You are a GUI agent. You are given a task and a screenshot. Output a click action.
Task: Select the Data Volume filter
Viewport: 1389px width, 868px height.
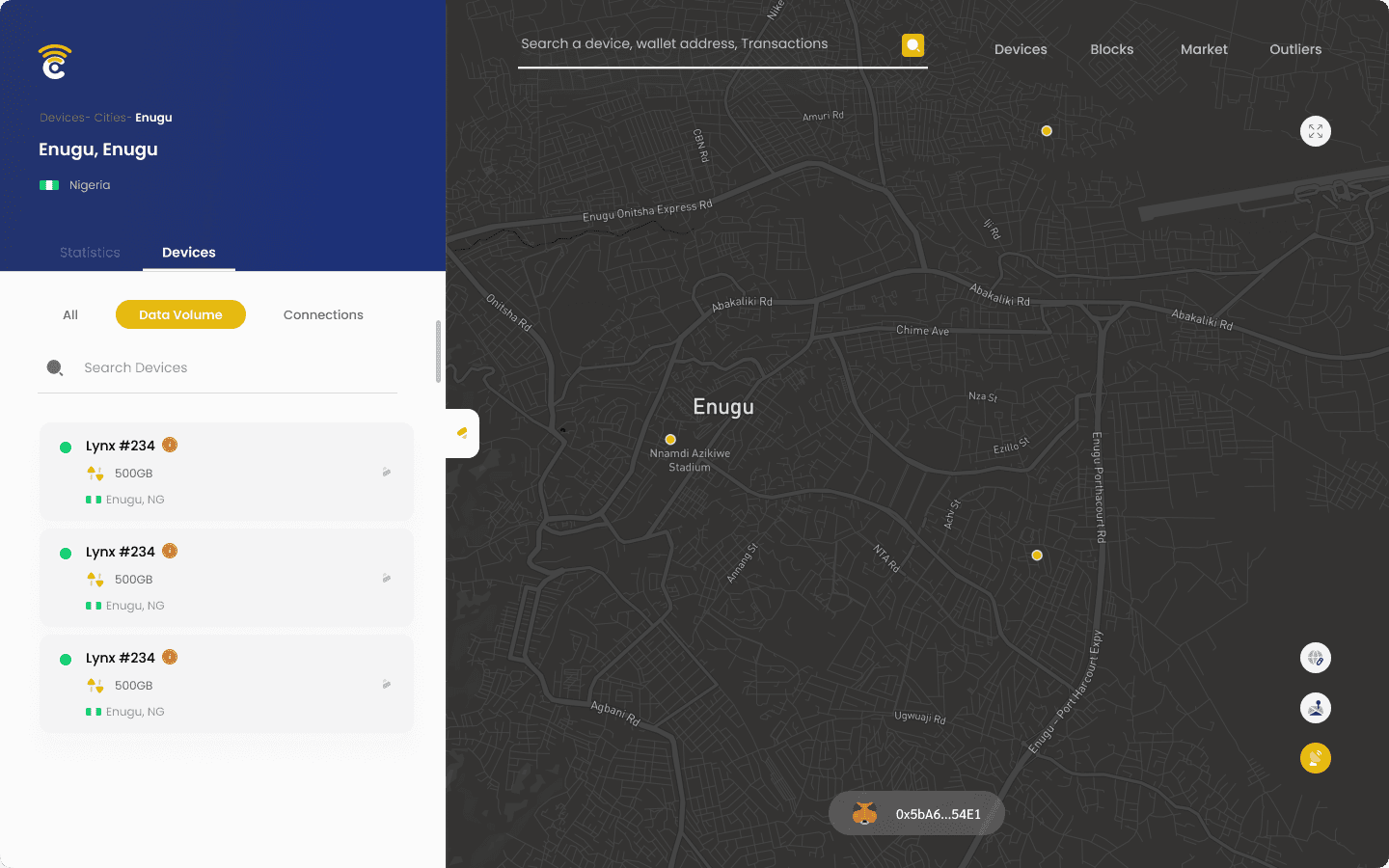click(x=180, y=314)
